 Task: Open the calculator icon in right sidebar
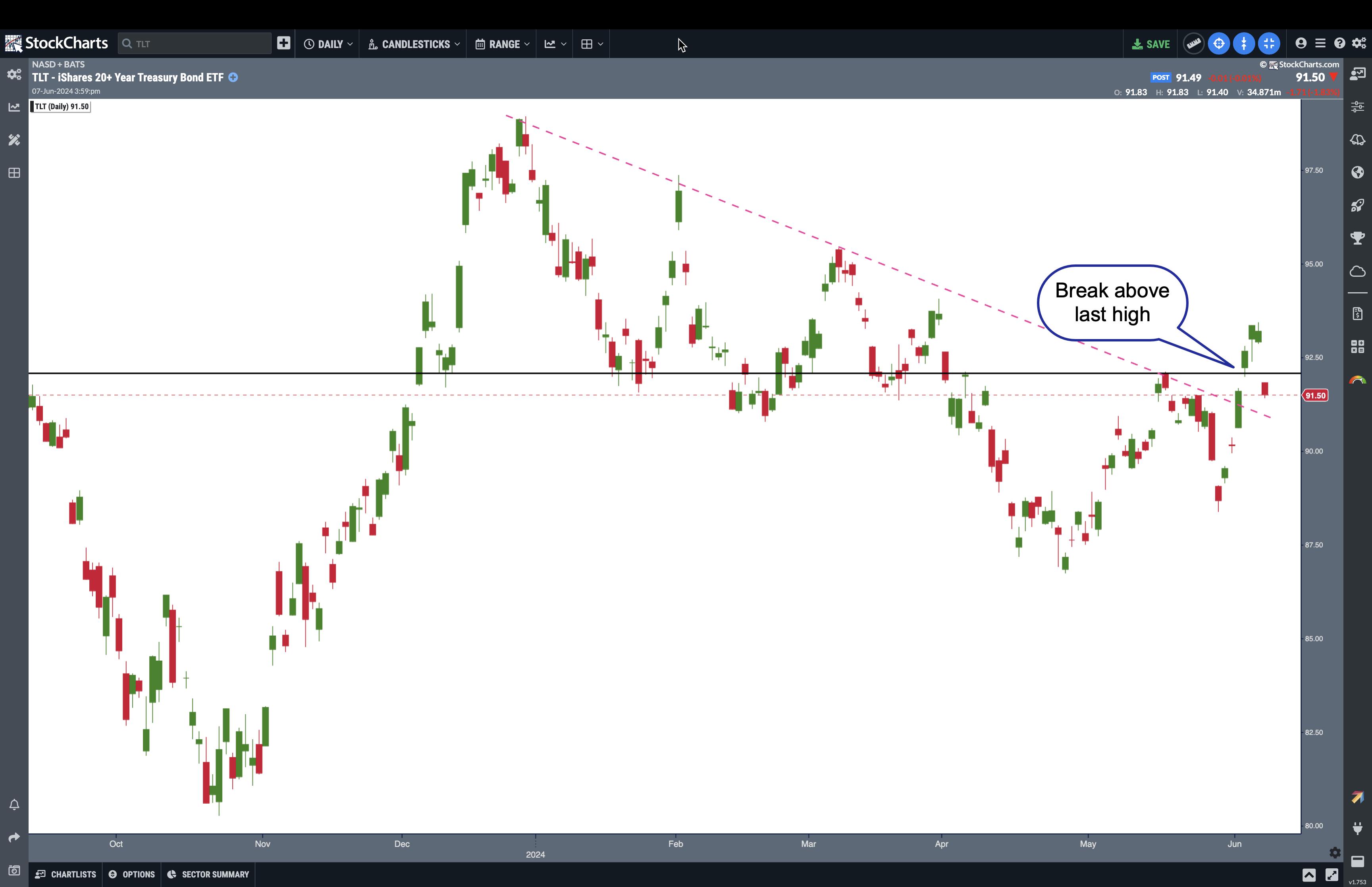click(x=1357, y=346)
